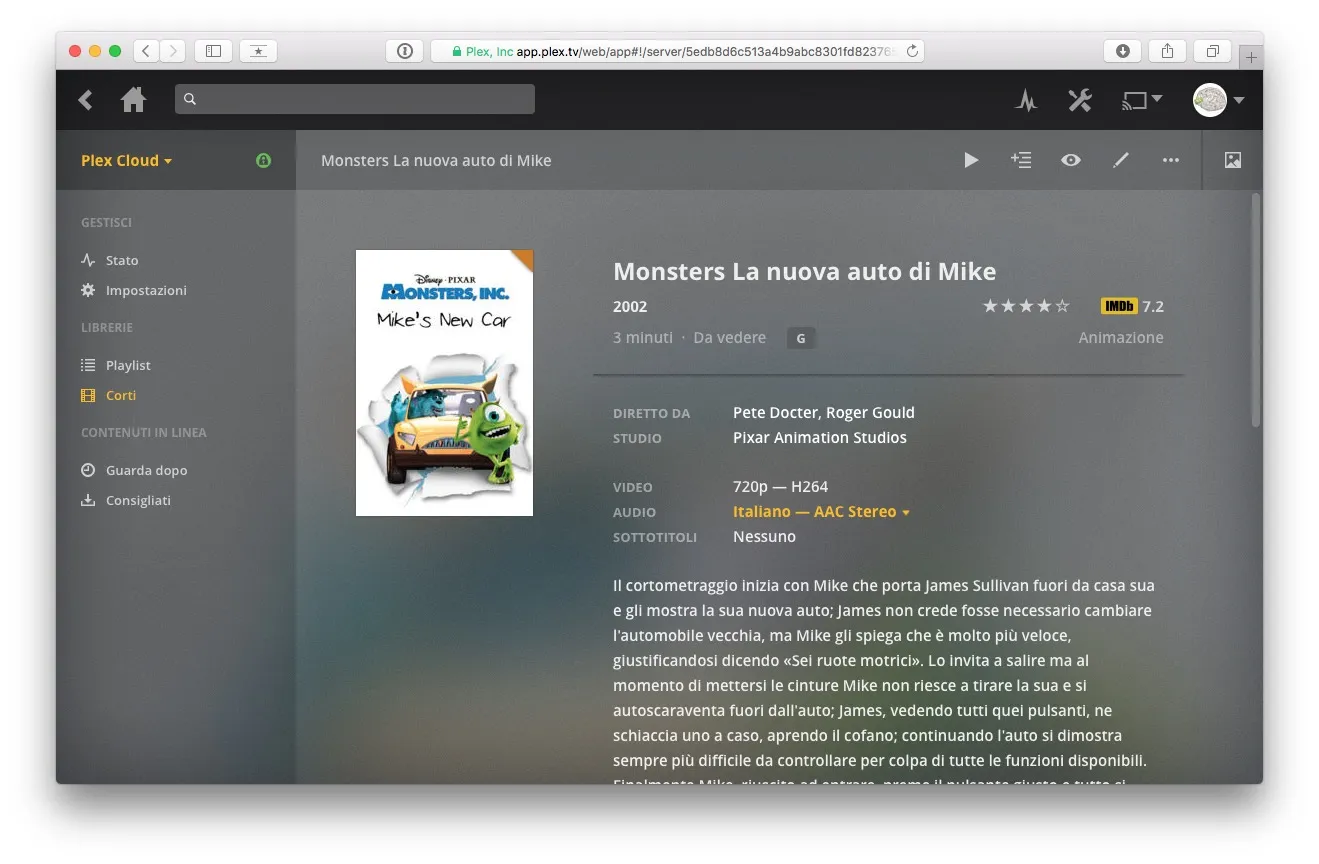Screen dimensions: 1319x864
Task: Click the 3 minuti duration text
Action: 643,337
